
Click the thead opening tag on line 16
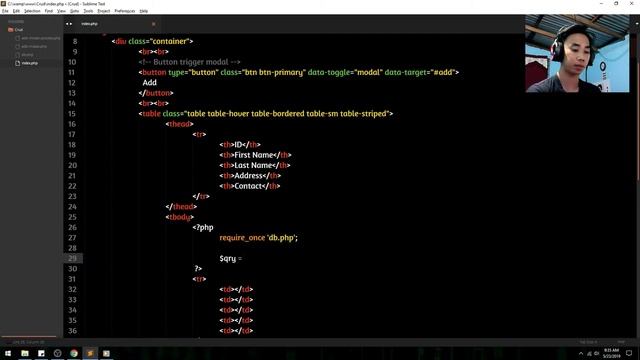click(180, 124)
